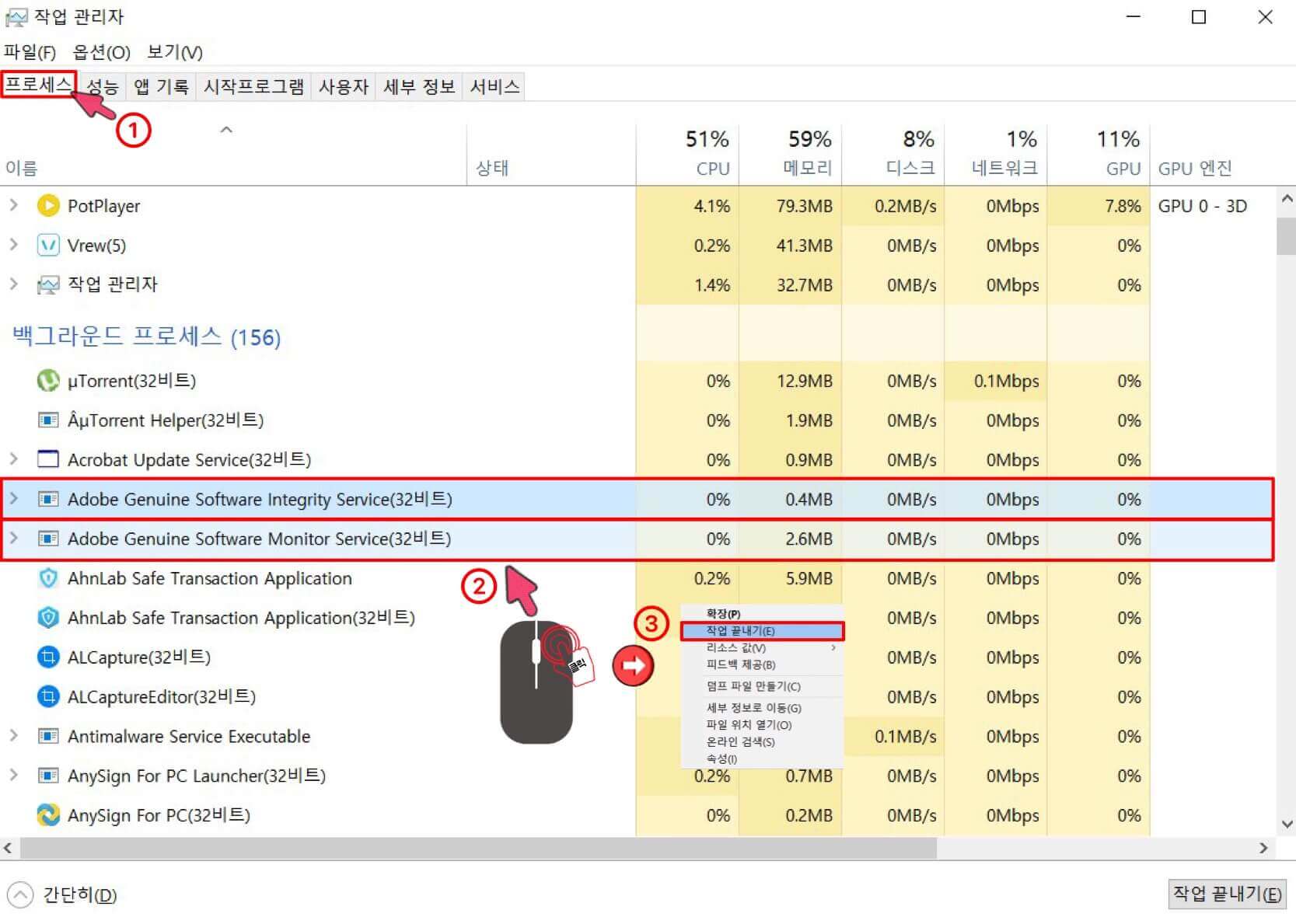Click the AnySign For PC(32비트) icon
Viewport: 1296px width, 924px height.
[x=48, y=815]
